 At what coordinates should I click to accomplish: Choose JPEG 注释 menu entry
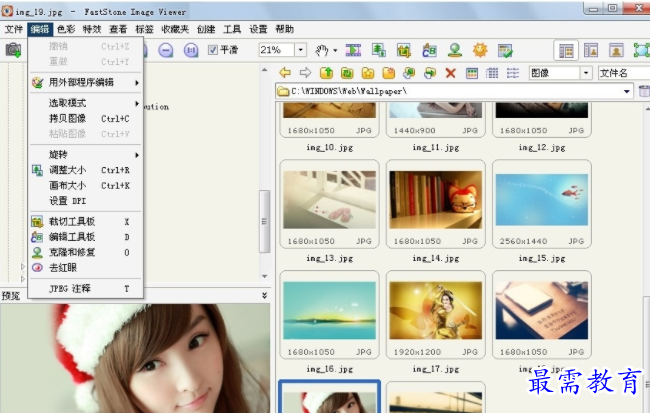coord(86,288)
